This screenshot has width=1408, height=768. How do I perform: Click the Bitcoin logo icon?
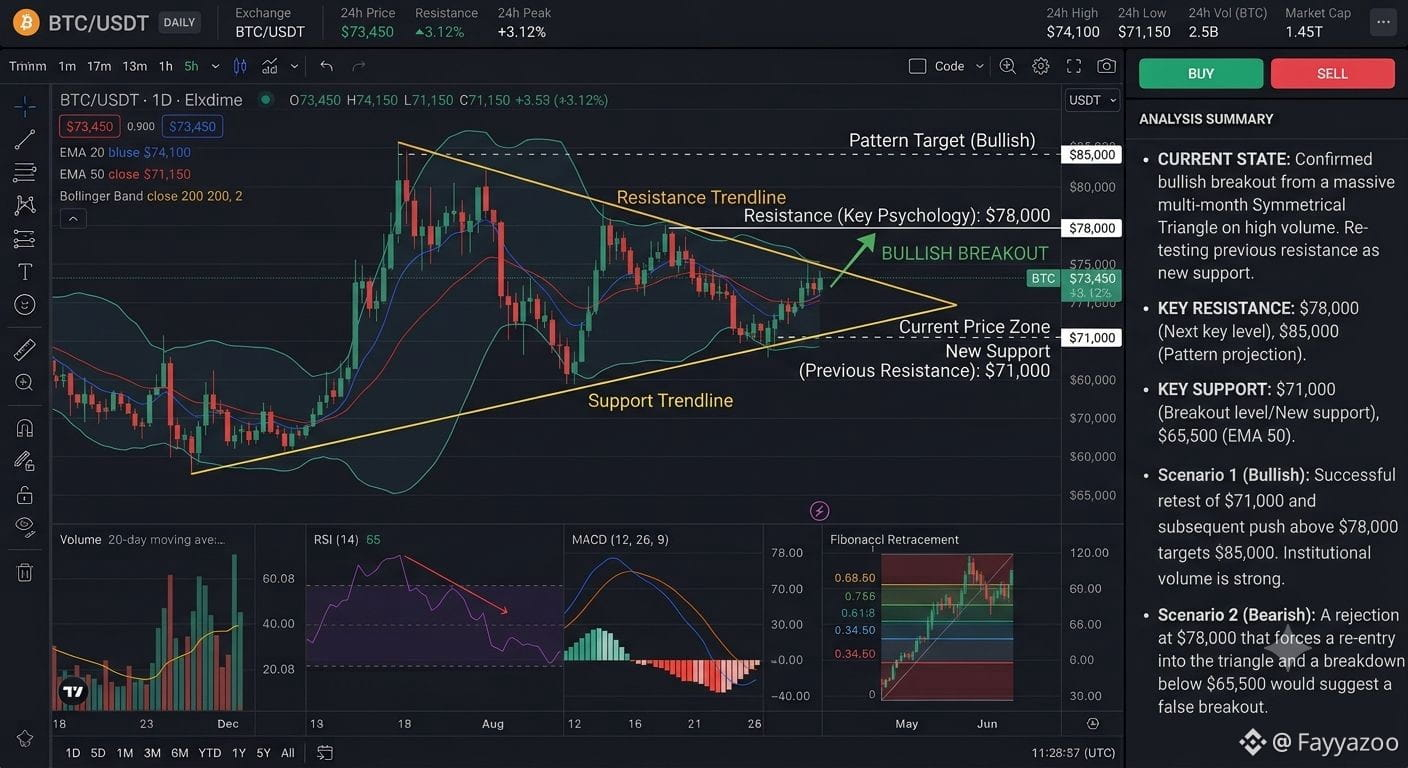pyautogui.click(x=26, y=22)
